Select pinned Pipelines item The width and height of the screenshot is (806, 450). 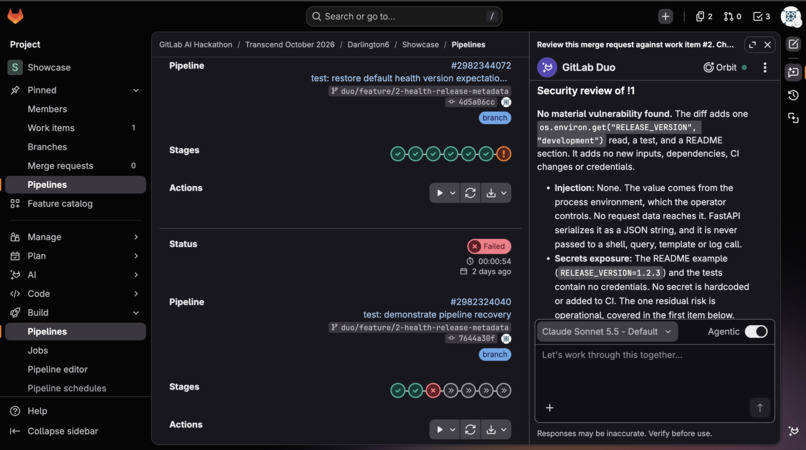tap(76, 185)
